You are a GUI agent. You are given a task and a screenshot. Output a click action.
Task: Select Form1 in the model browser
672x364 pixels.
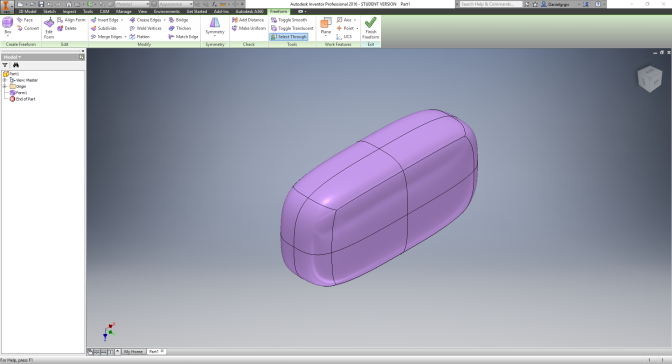[x=18, y=93]
